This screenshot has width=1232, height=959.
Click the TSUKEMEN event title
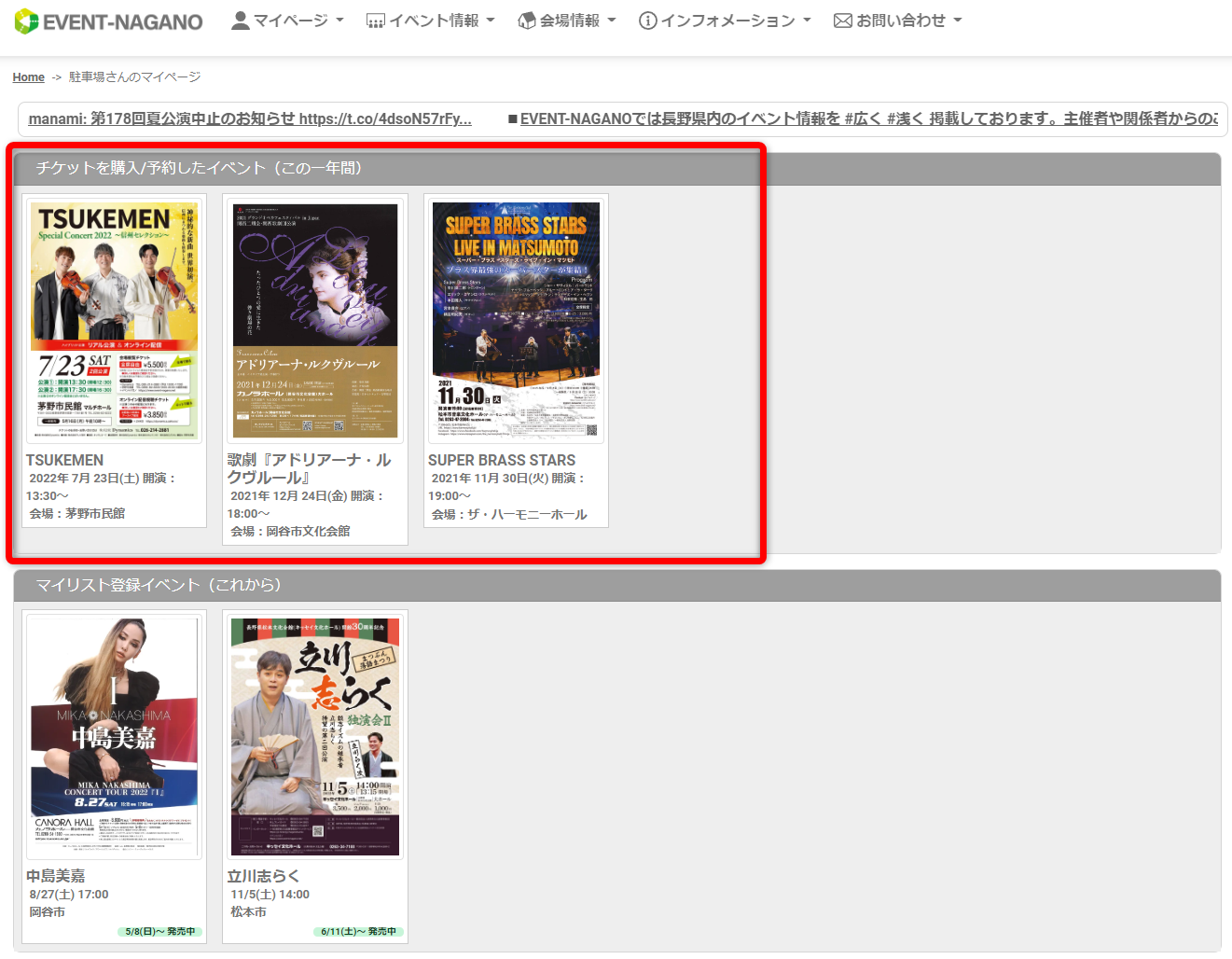point(64,460)
